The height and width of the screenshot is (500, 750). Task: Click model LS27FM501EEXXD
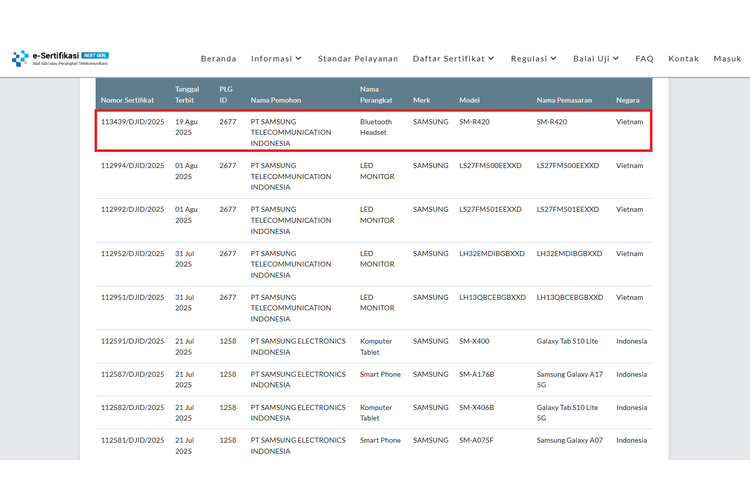[x=490, y=210]
